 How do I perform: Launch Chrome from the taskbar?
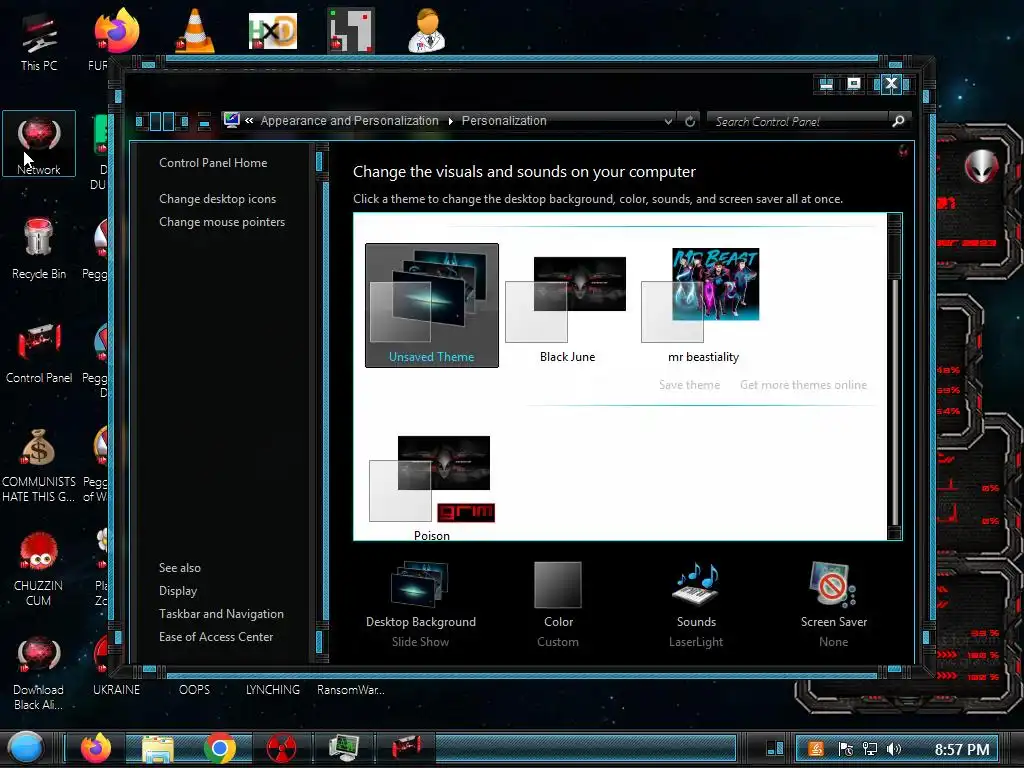[x=219, y=748]
